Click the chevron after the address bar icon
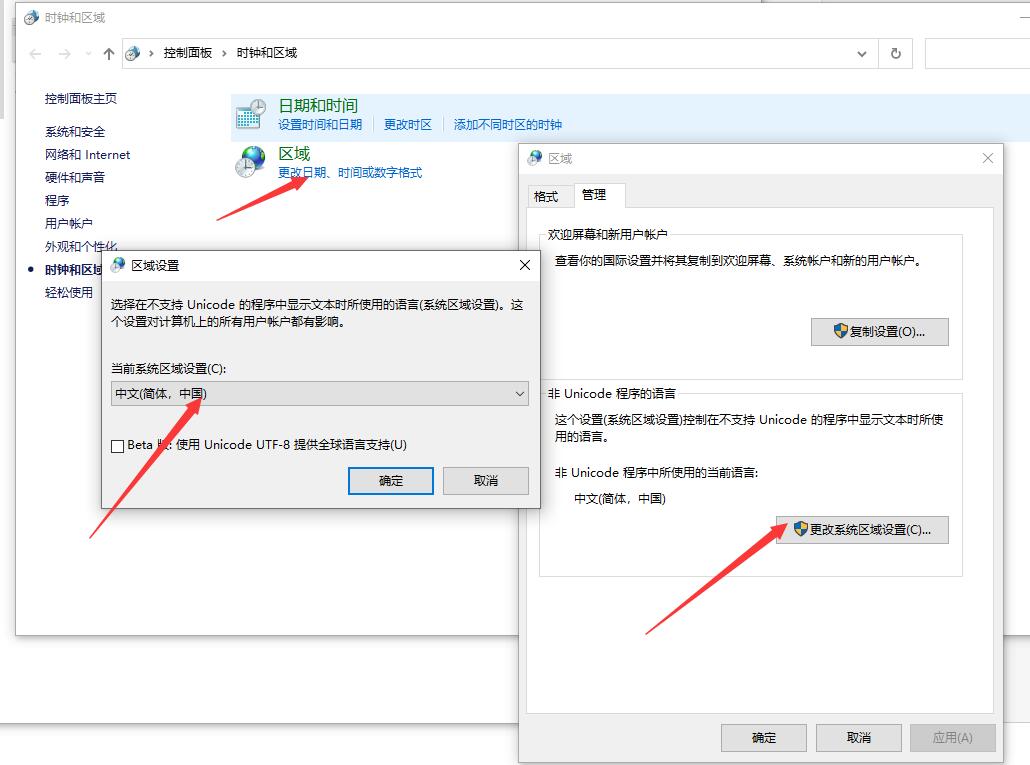The image size is (1030, 765). [151, 53]
